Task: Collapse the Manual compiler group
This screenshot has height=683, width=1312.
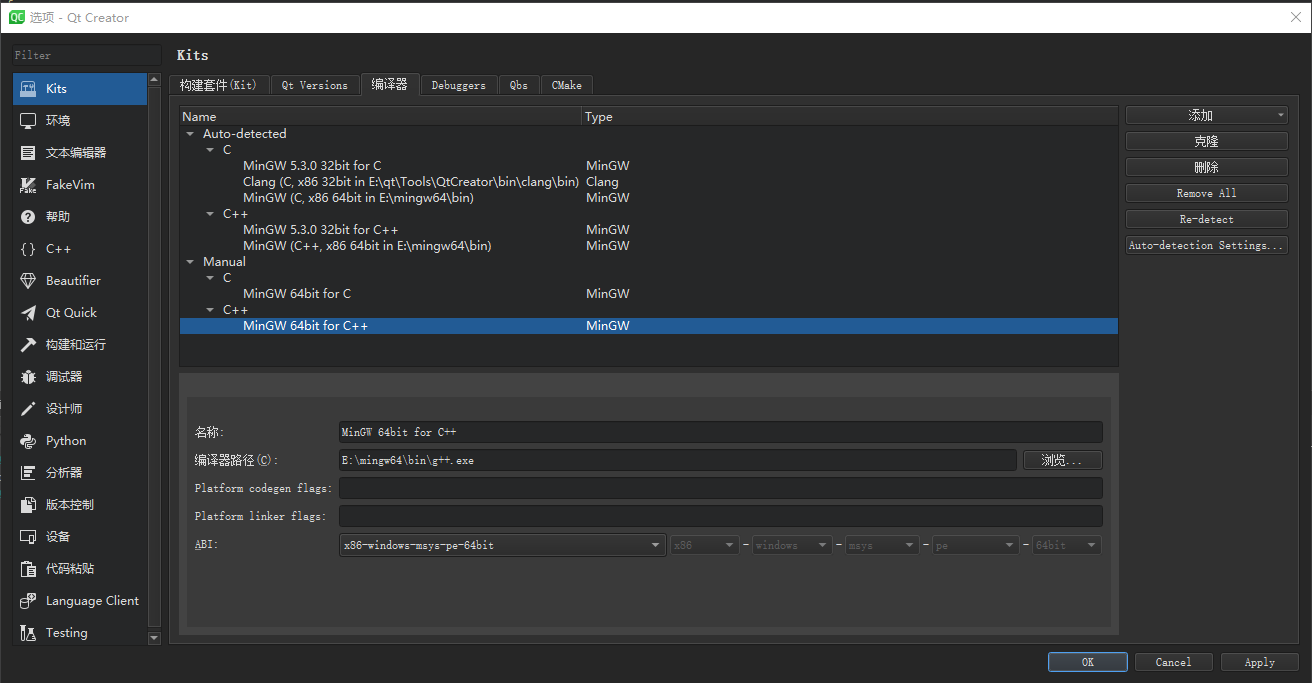Action: click(190, 261)
